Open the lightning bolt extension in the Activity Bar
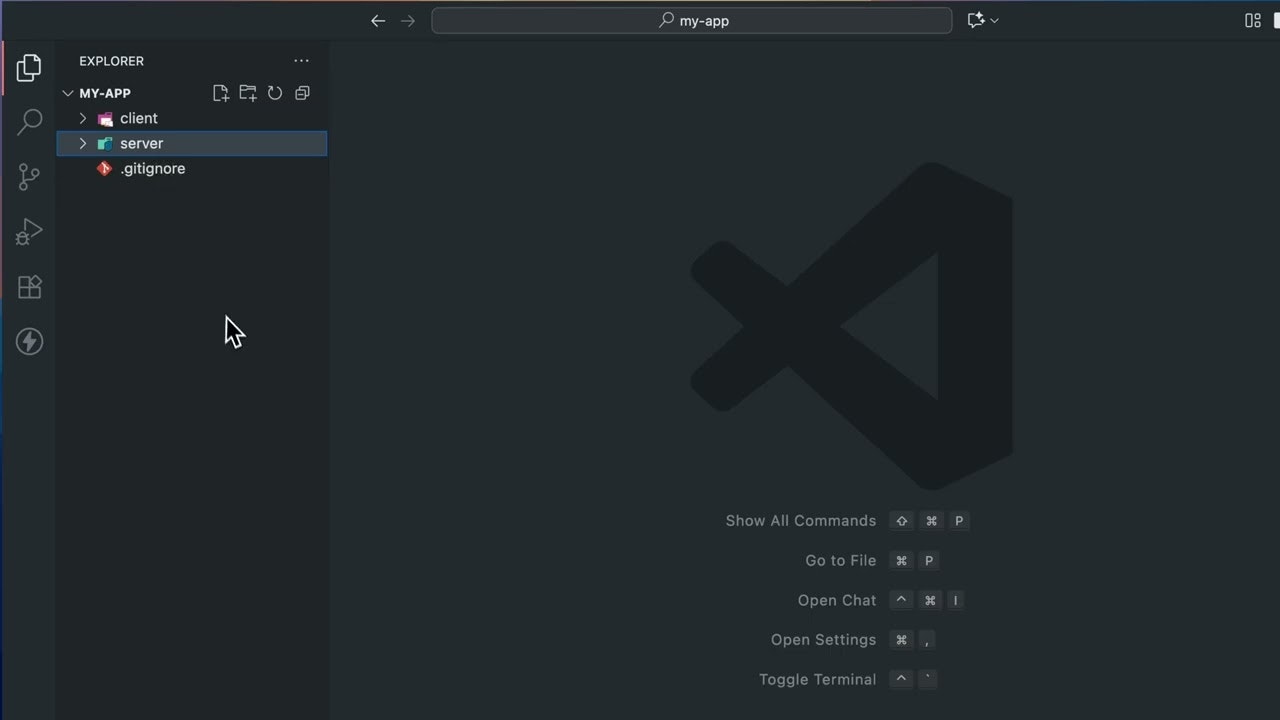This screenshot has height=720, width=1280. (x=29, y=341)
